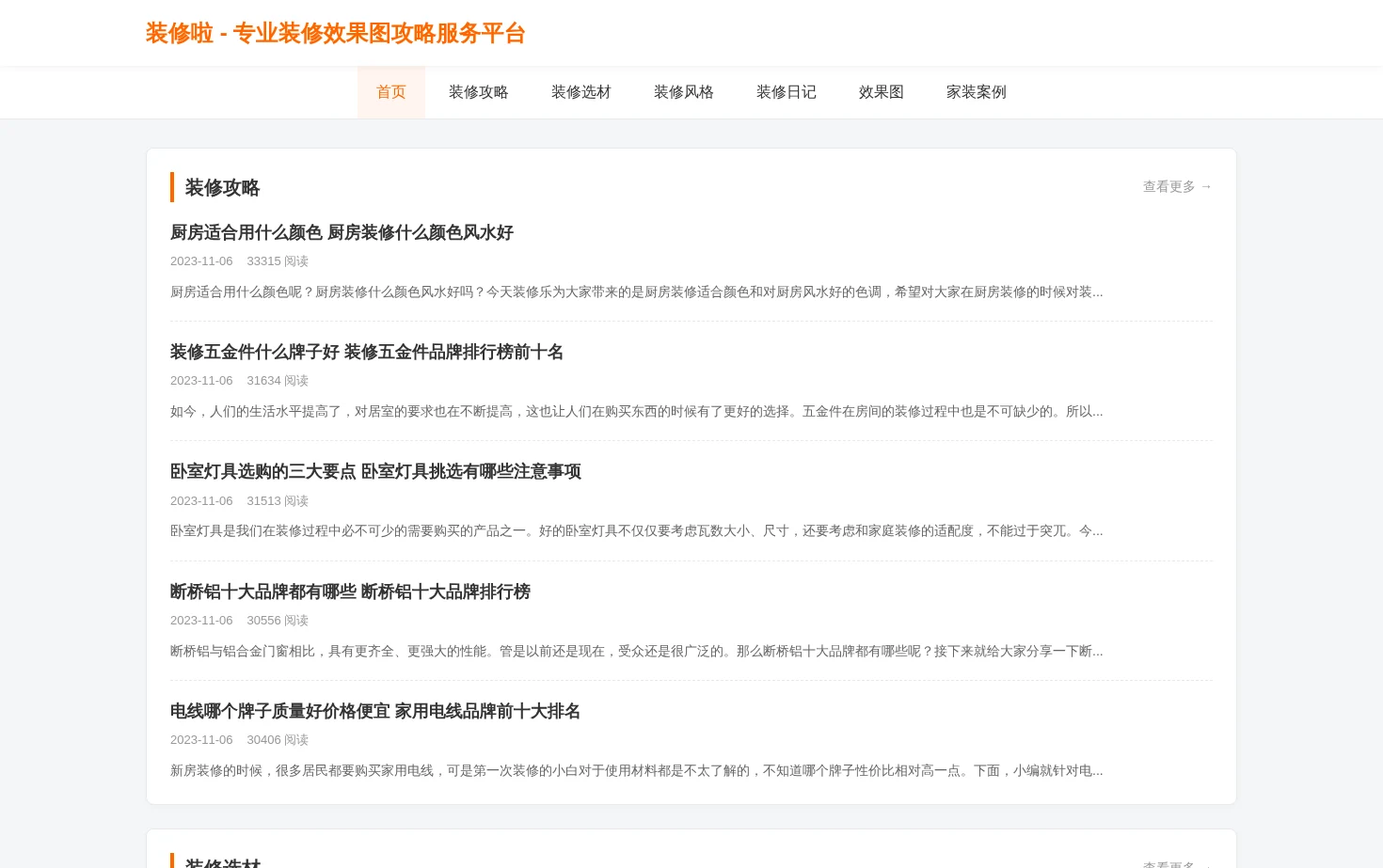This screenshot has height=868, width=1383.
Task: Click the summary starting 如今，人们的生活水平提高了
Action: coord(637,412)
